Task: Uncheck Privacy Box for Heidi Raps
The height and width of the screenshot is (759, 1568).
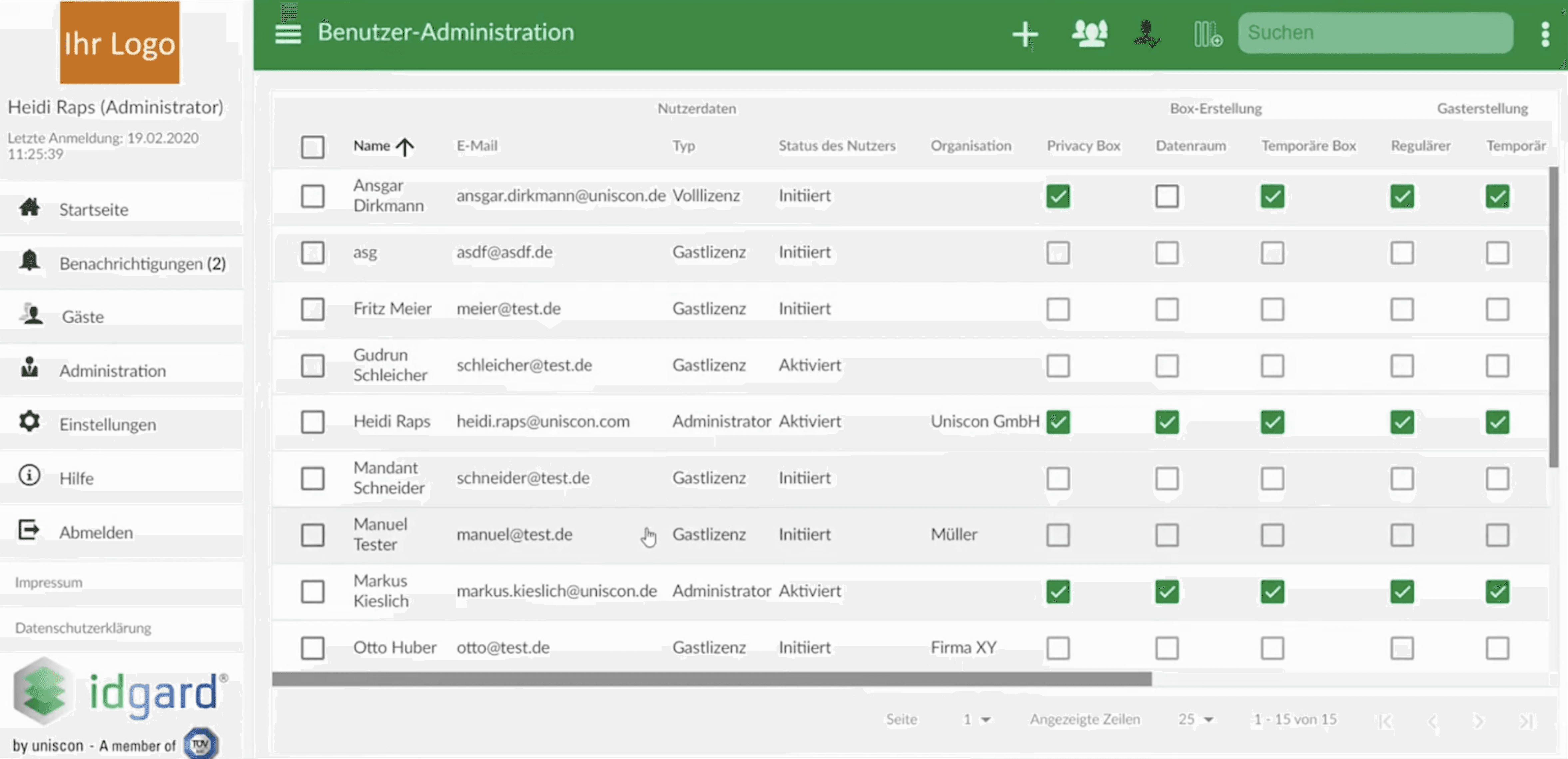Action: (x=1058, y=421)
